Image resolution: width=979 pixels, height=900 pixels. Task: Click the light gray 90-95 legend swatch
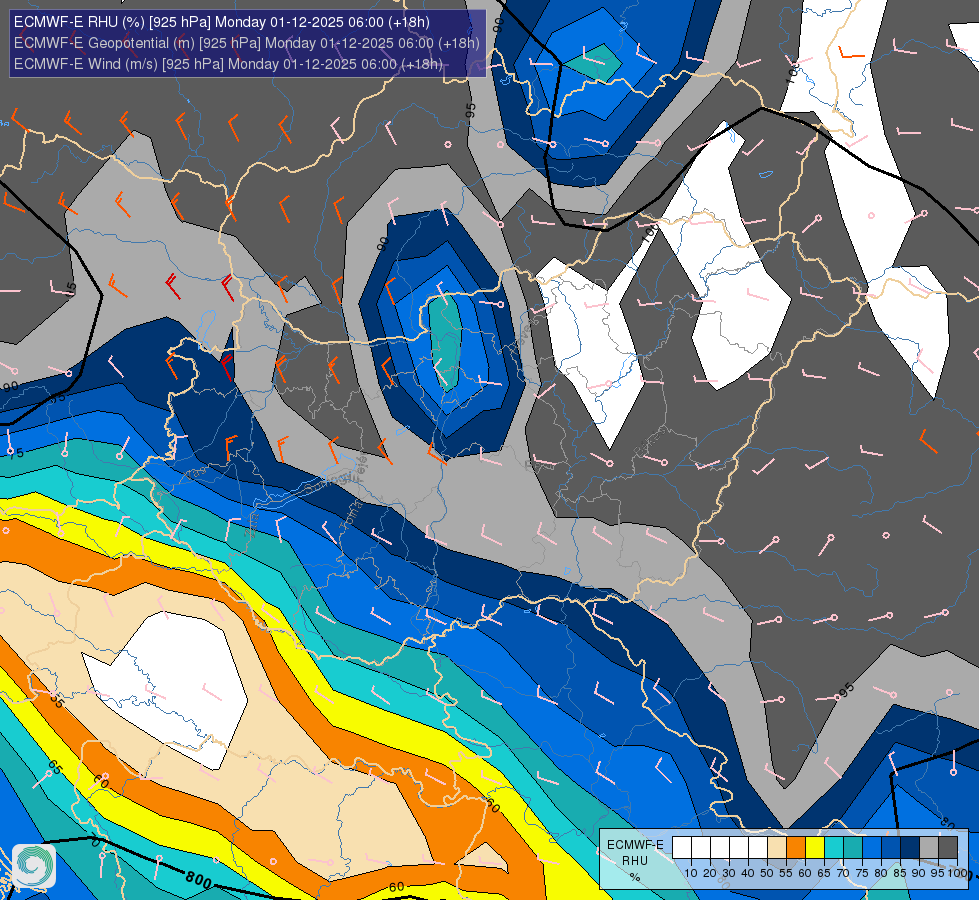point(928,848)
